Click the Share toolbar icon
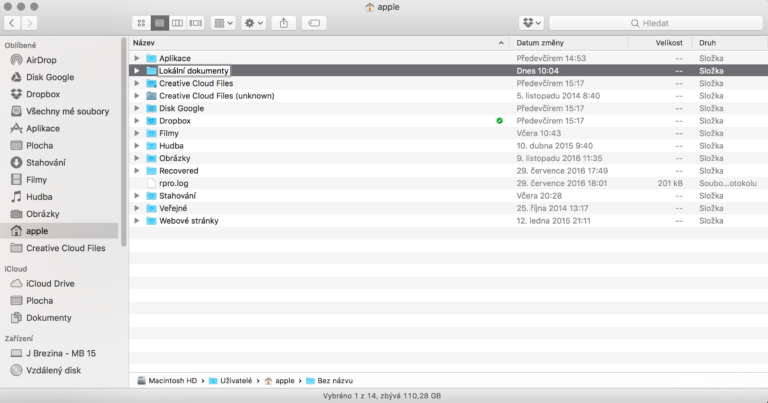Viewport: 768px width, 403px height. 285,22
